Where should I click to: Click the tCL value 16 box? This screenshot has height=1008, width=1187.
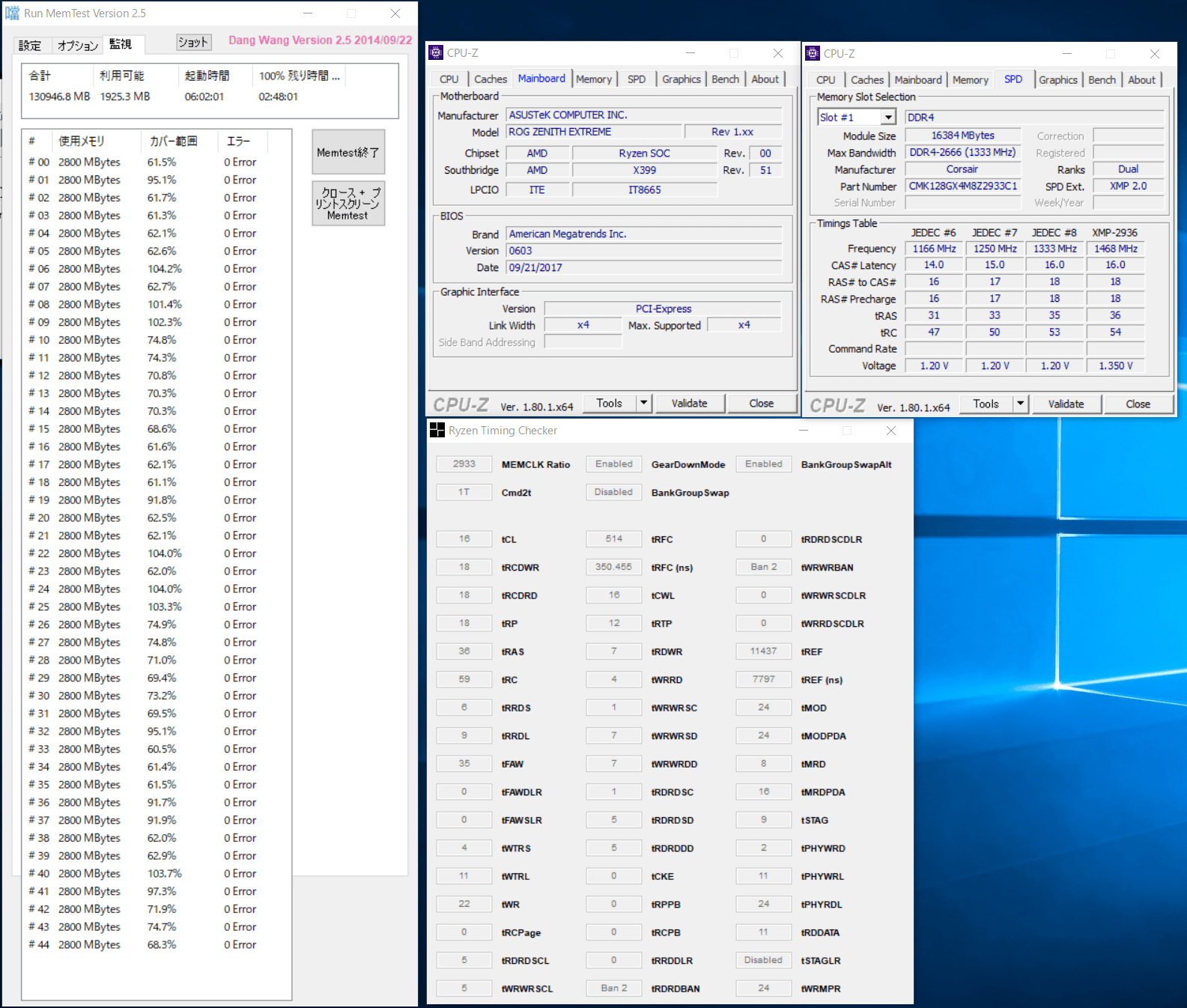(x=464, y=538)
